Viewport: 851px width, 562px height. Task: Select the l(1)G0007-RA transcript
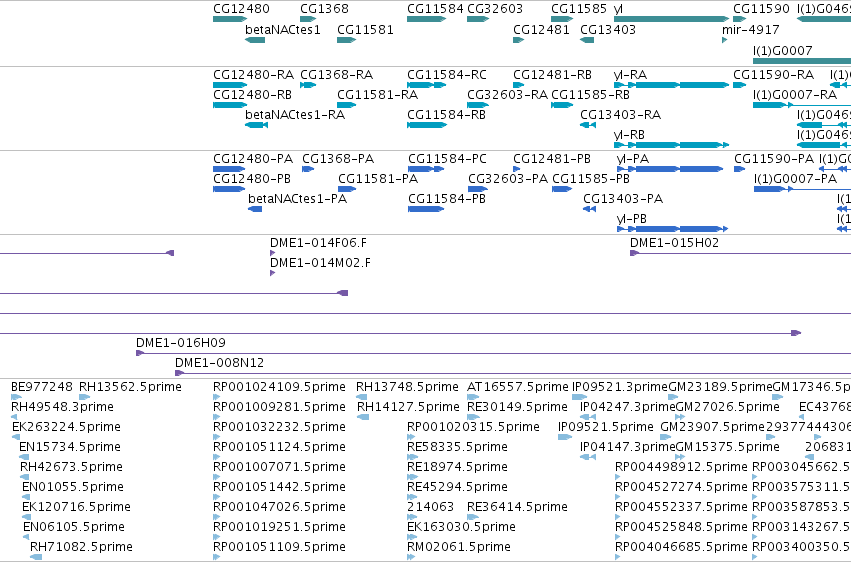(x=802, y=105)
